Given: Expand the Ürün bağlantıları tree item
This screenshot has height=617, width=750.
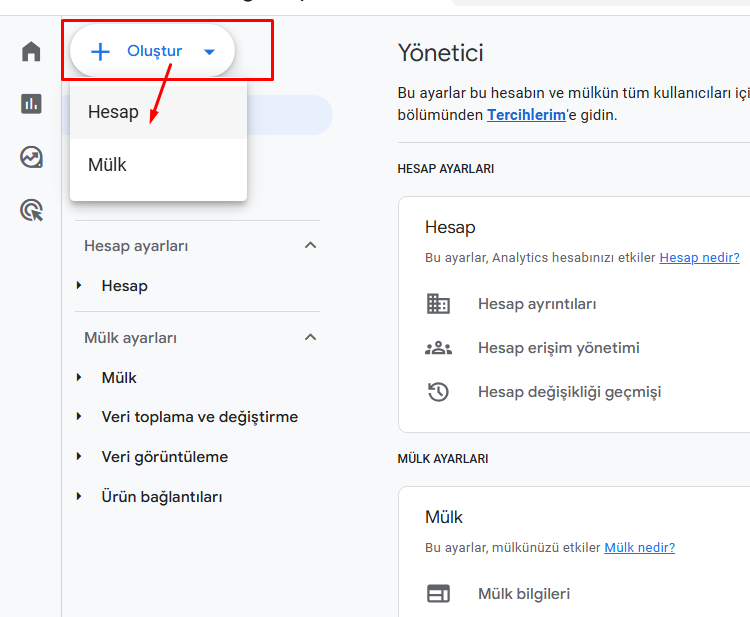Looking at the screenshot, I should [80, 497].
